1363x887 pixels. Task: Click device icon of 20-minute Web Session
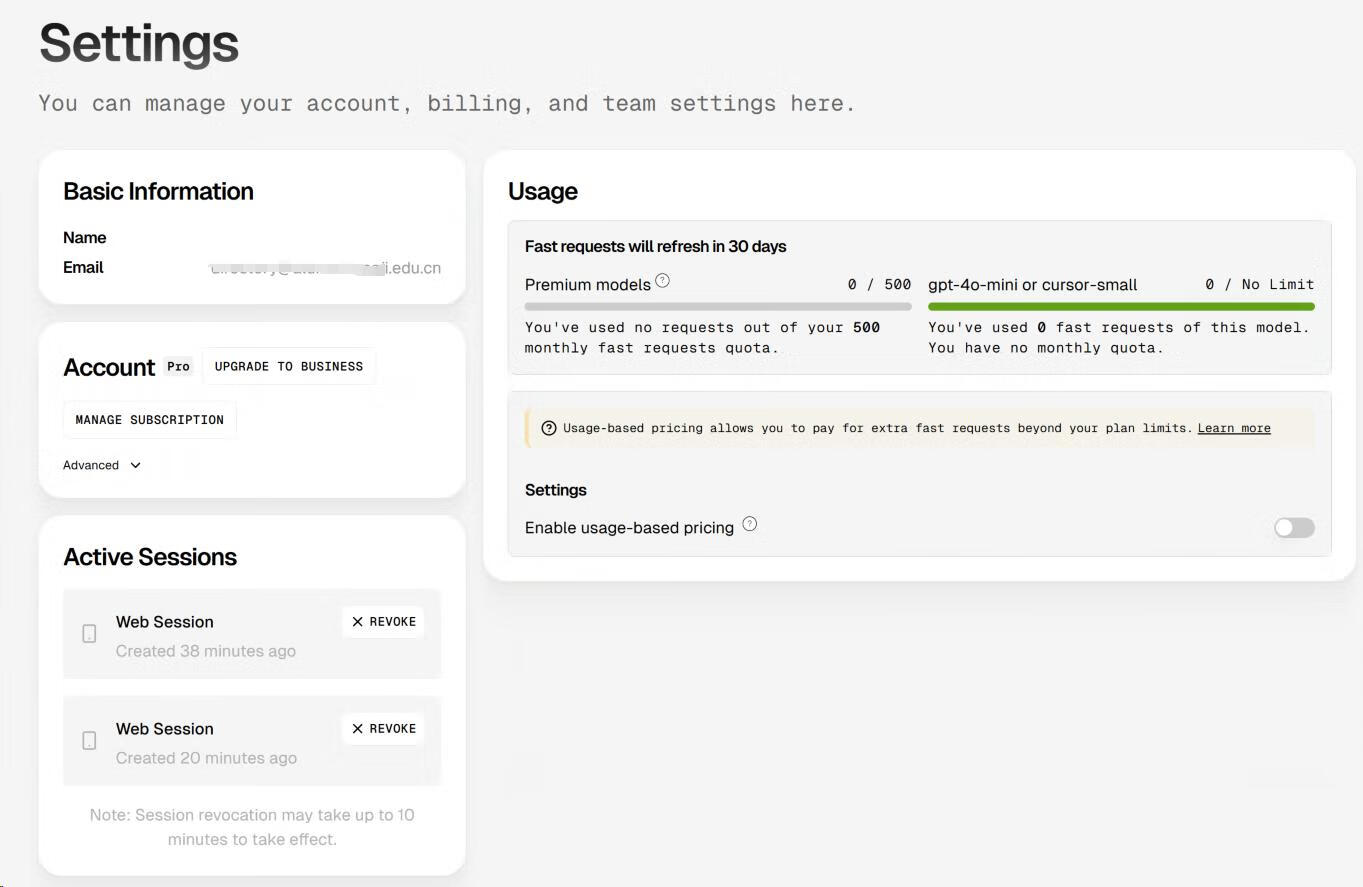89,741
